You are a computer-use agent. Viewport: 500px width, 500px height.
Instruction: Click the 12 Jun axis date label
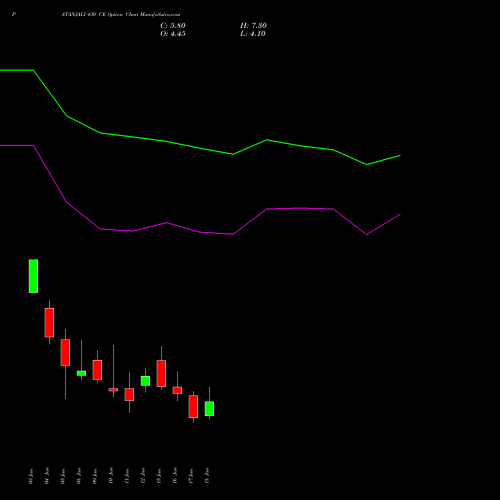143,476
